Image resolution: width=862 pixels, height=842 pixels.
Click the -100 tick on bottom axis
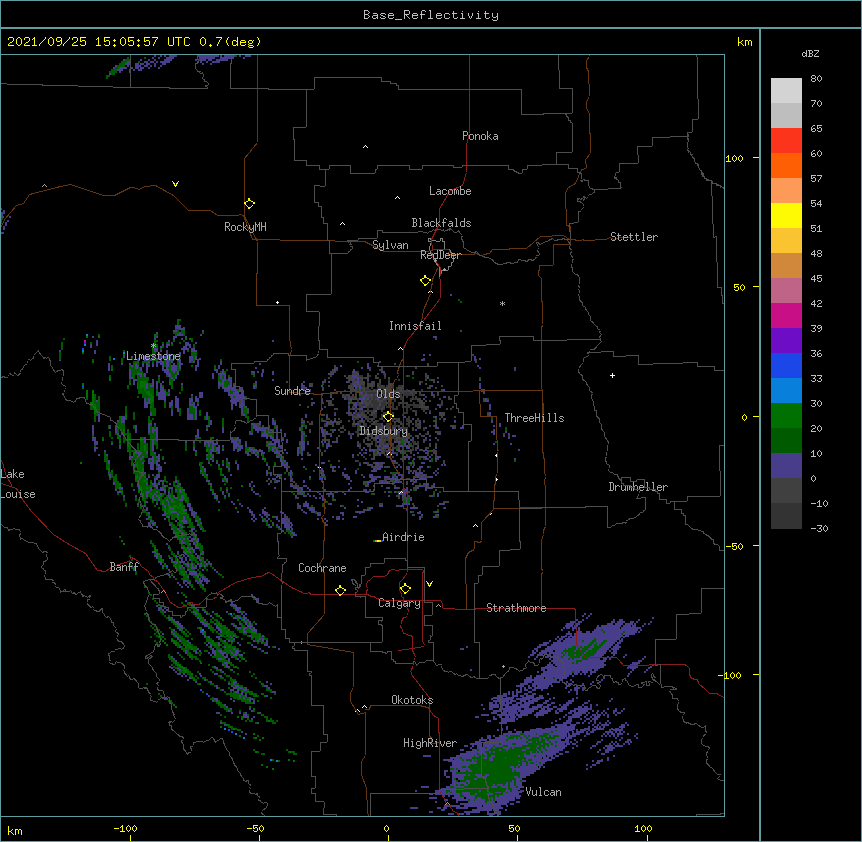tap(125, 828)
